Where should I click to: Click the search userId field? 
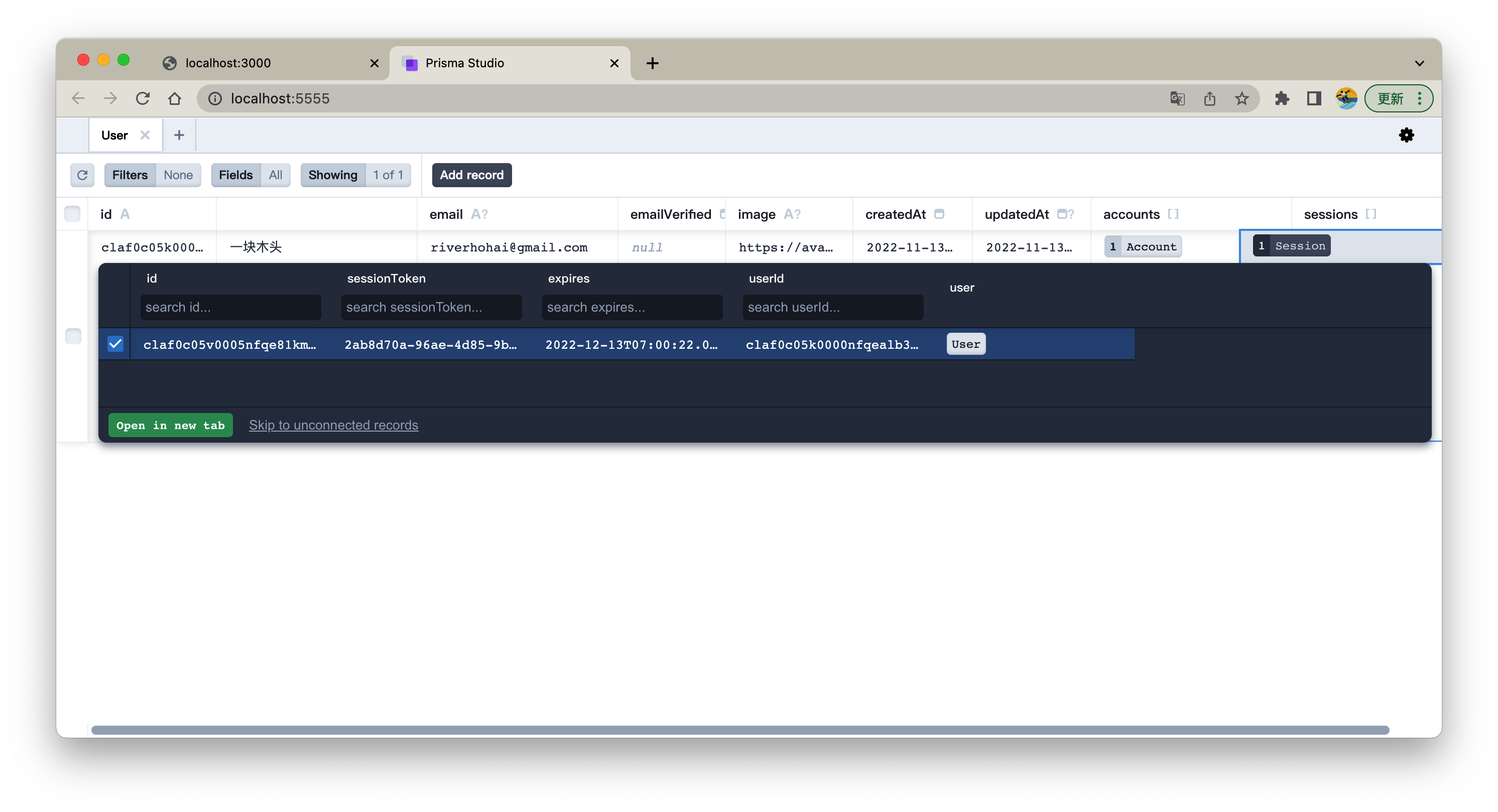coord(833,308)
